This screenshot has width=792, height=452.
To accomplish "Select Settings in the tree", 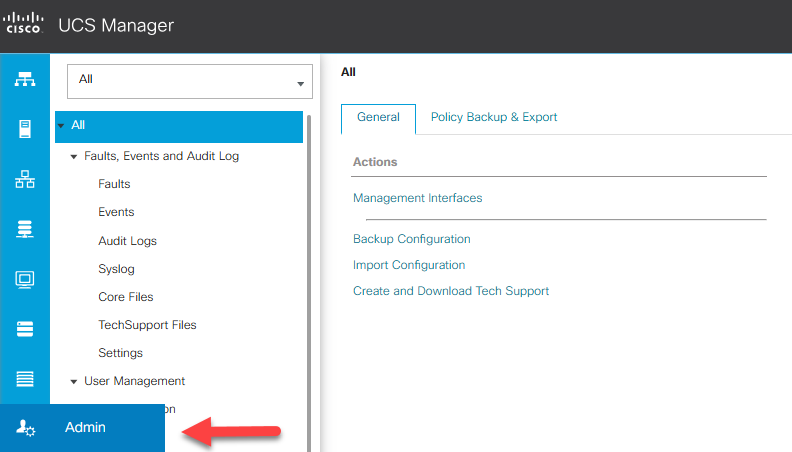I will coord(120,353).
